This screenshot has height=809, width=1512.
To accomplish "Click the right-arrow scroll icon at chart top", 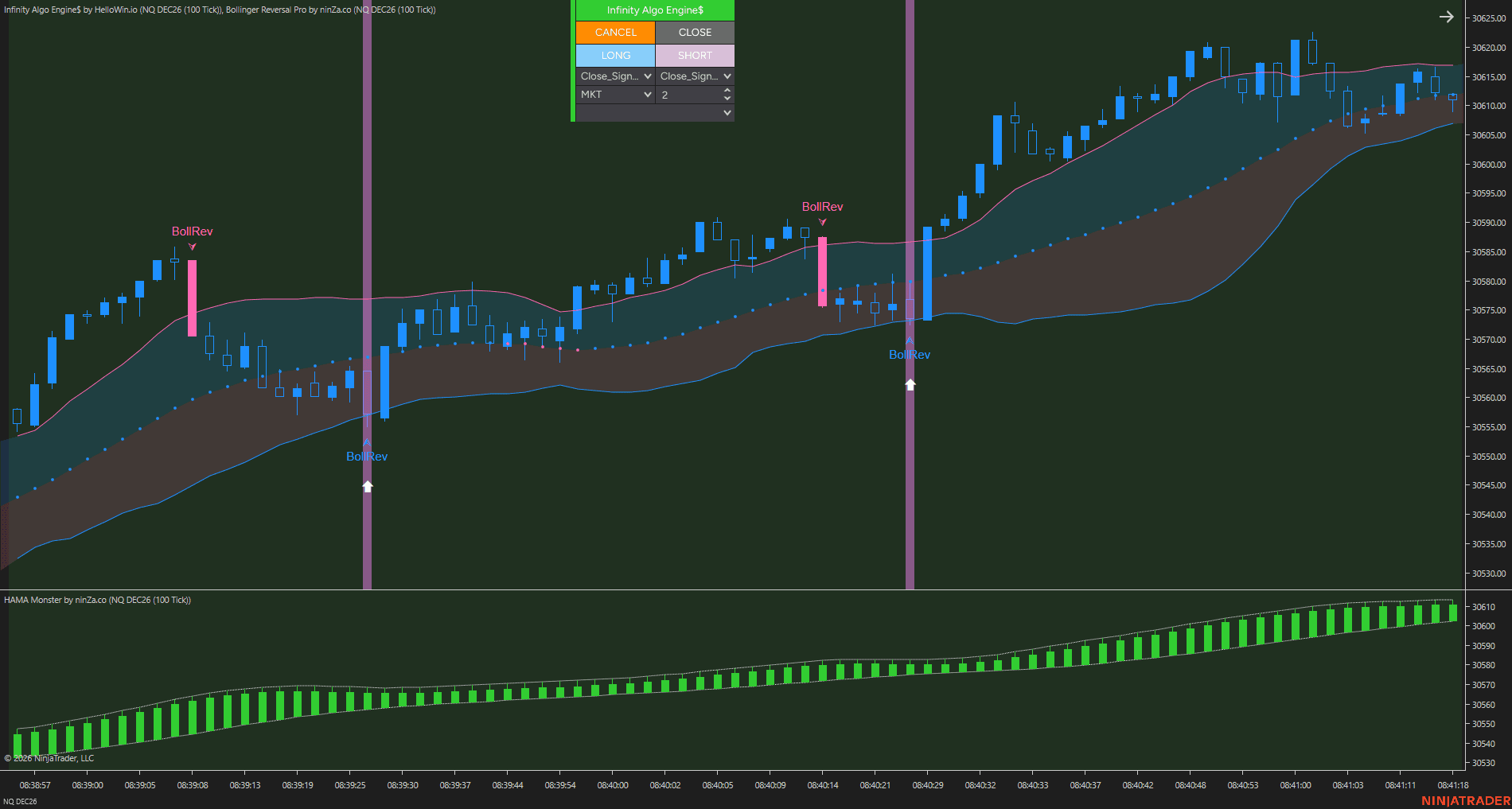I will [1447, 17].
